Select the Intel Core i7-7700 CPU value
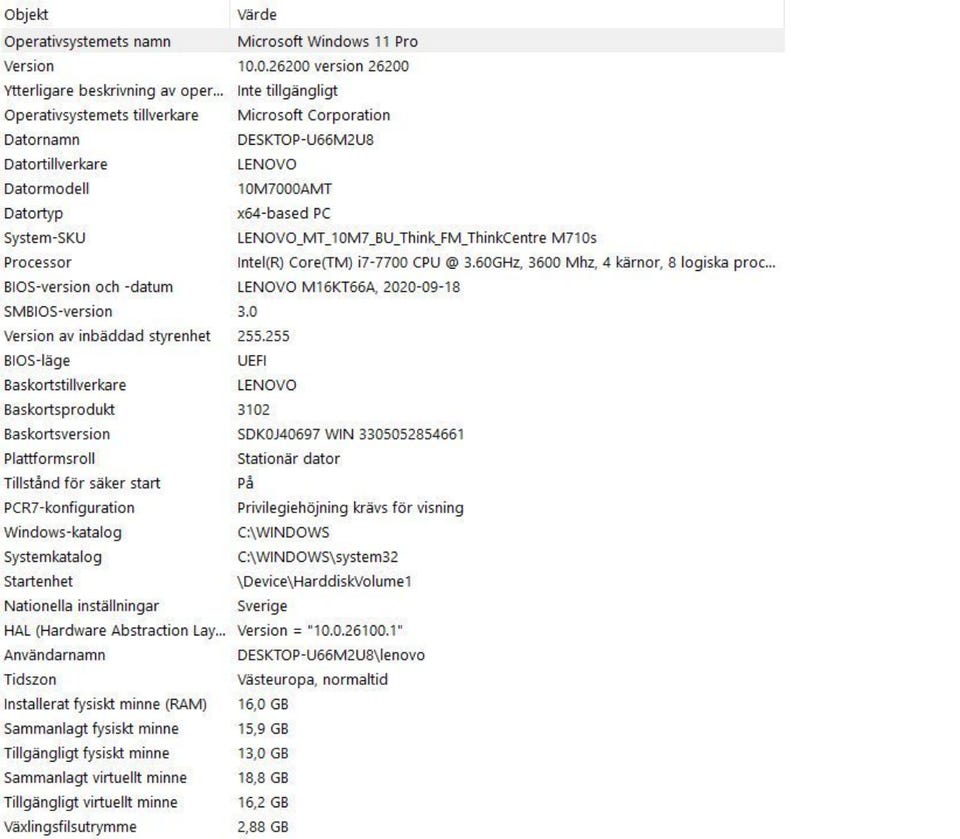 tap(506, 262)
